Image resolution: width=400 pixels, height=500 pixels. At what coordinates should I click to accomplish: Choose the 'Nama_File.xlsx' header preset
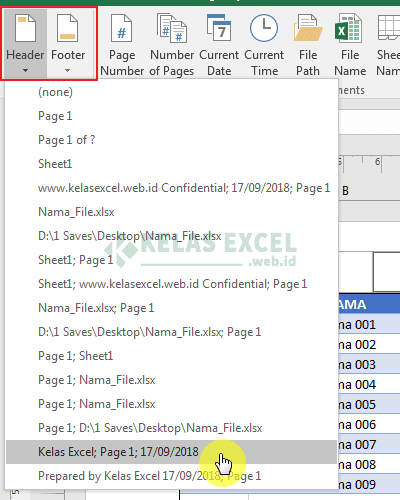[172, 212]
